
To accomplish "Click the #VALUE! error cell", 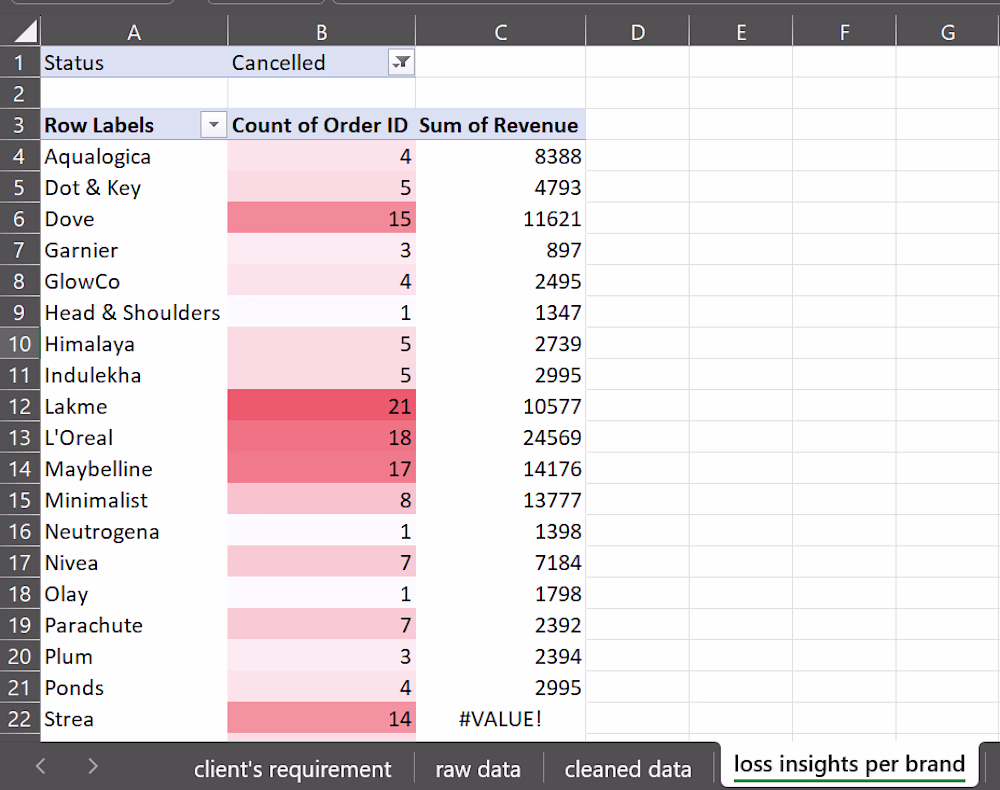I will click(501, 719).
